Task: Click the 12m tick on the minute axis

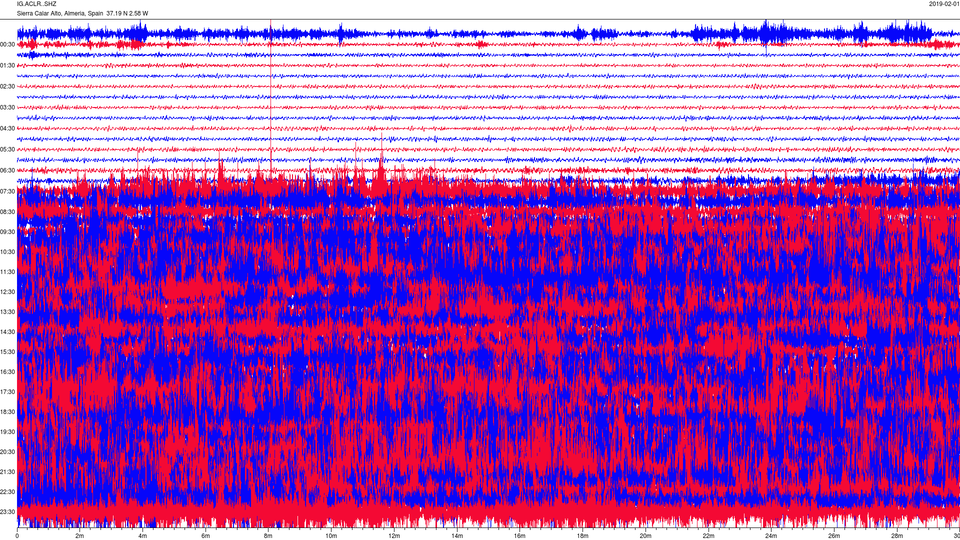Action: (394, 536)
